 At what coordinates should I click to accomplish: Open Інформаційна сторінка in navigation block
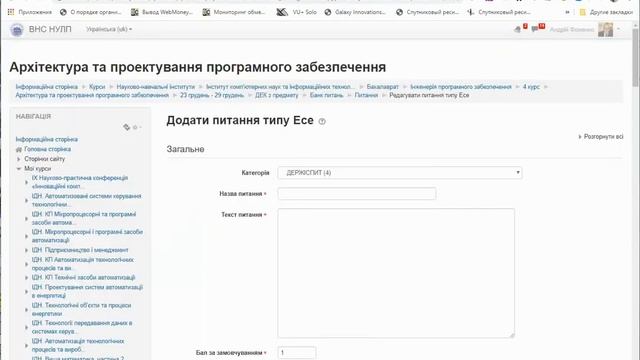47,139
